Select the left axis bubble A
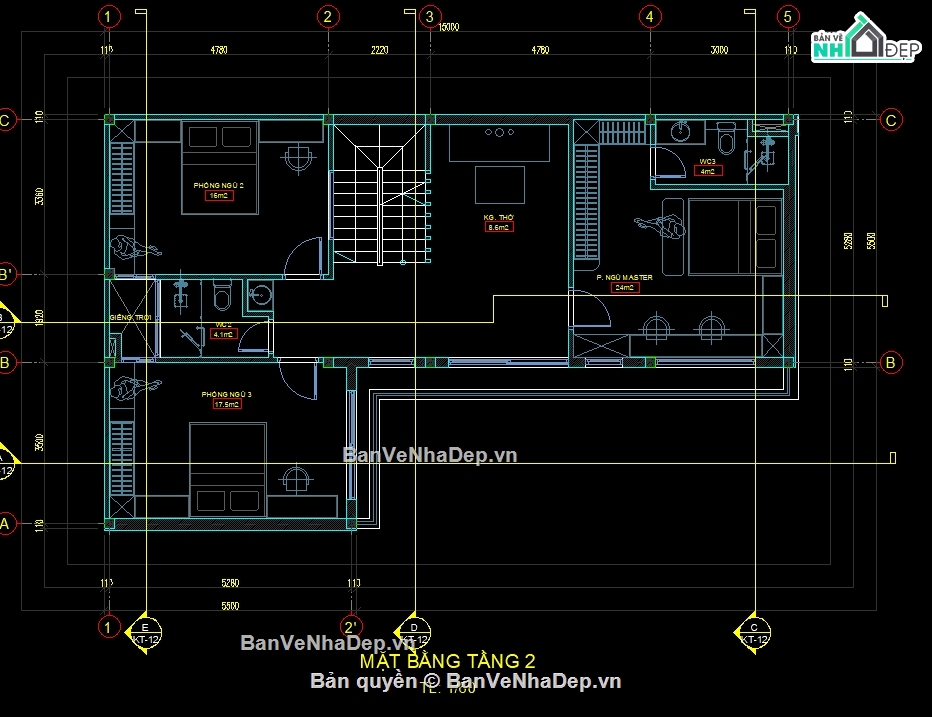Viewport: 932px width, 717px height. point(5,524)
